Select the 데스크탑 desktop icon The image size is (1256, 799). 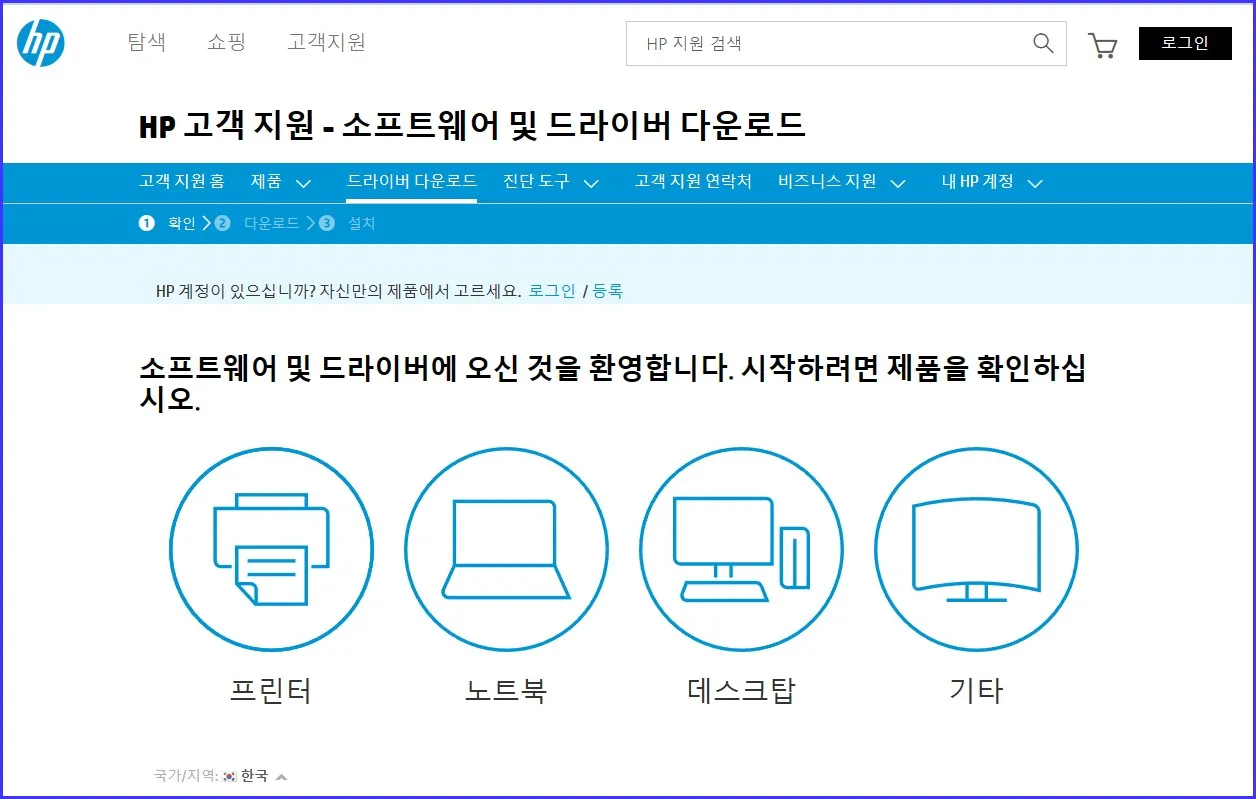741,549
